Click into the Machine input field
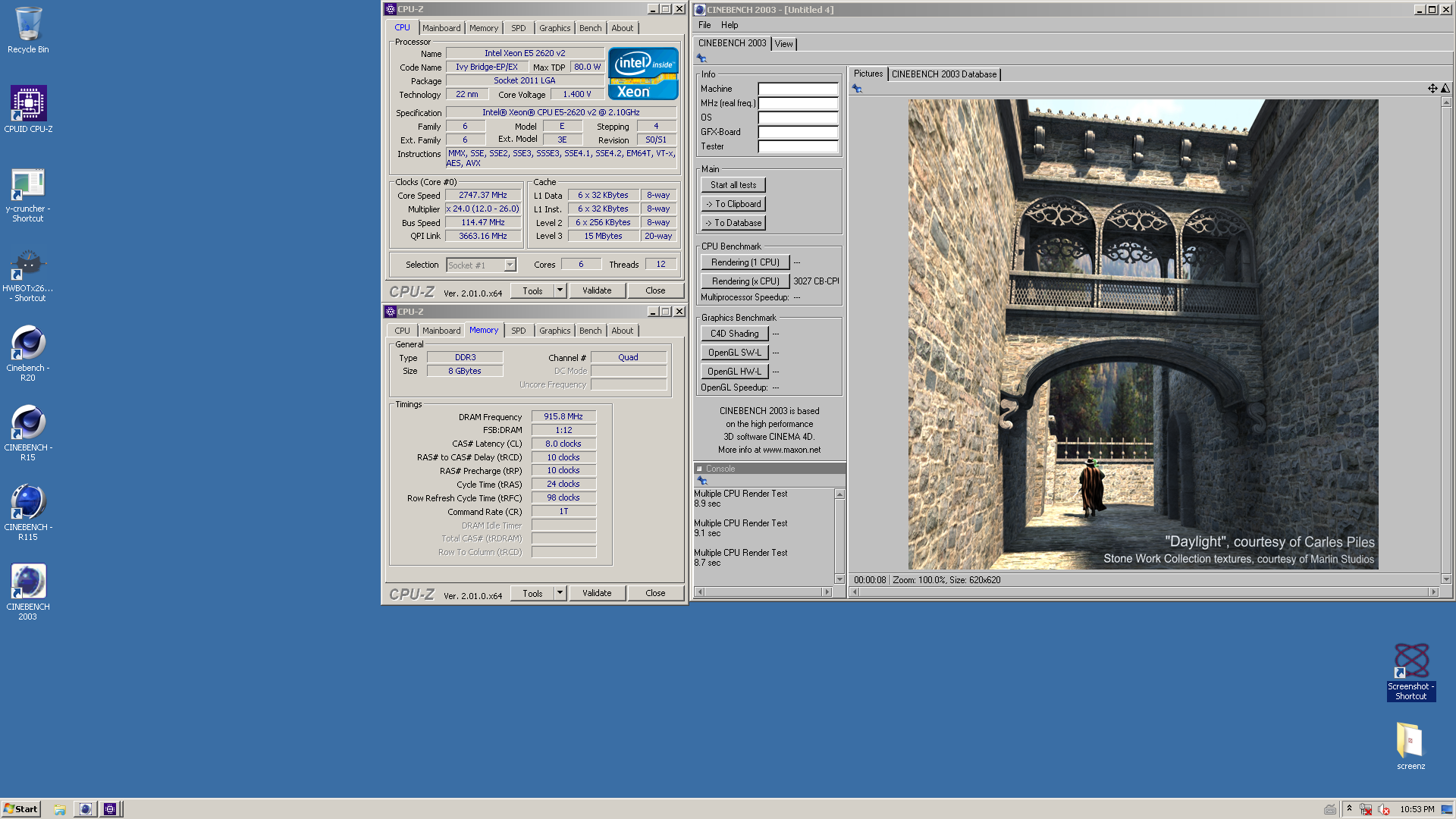Image resolution: width=1456 pixels, height=819 pixels. pyautogui.click(x=798, y=89)
